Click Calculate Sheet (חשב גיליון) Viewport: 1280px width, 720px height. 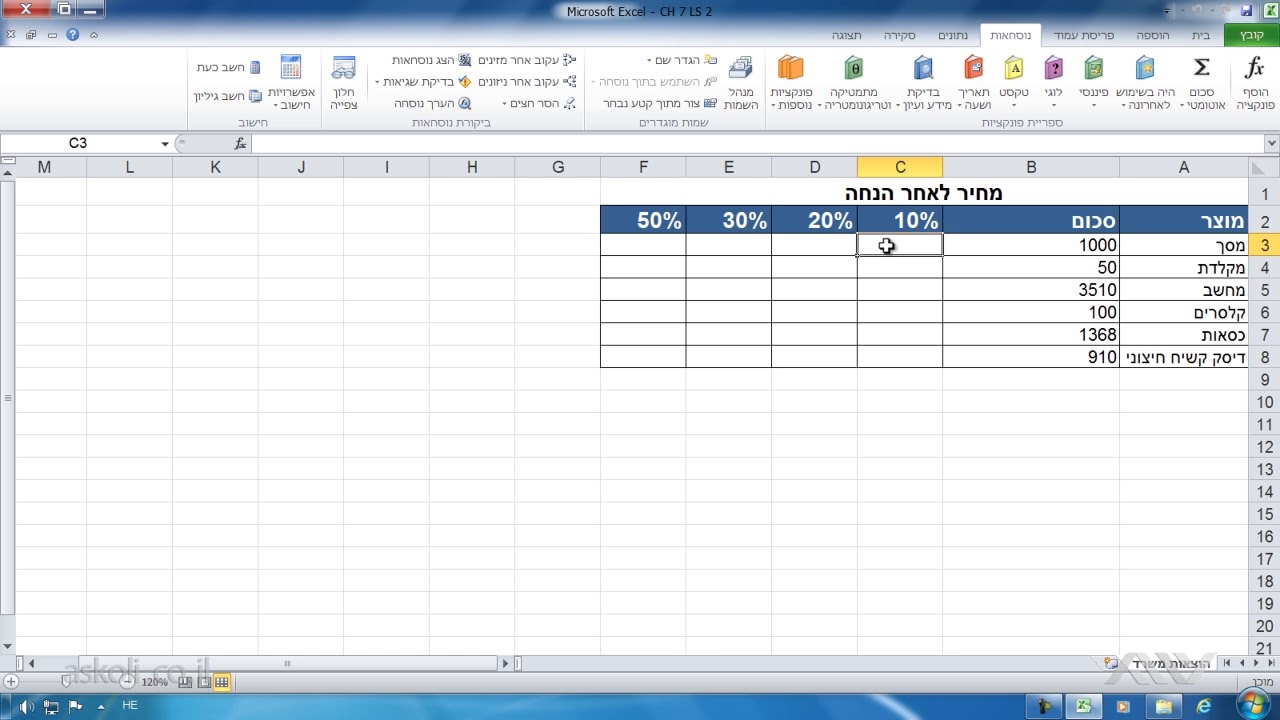228,96
